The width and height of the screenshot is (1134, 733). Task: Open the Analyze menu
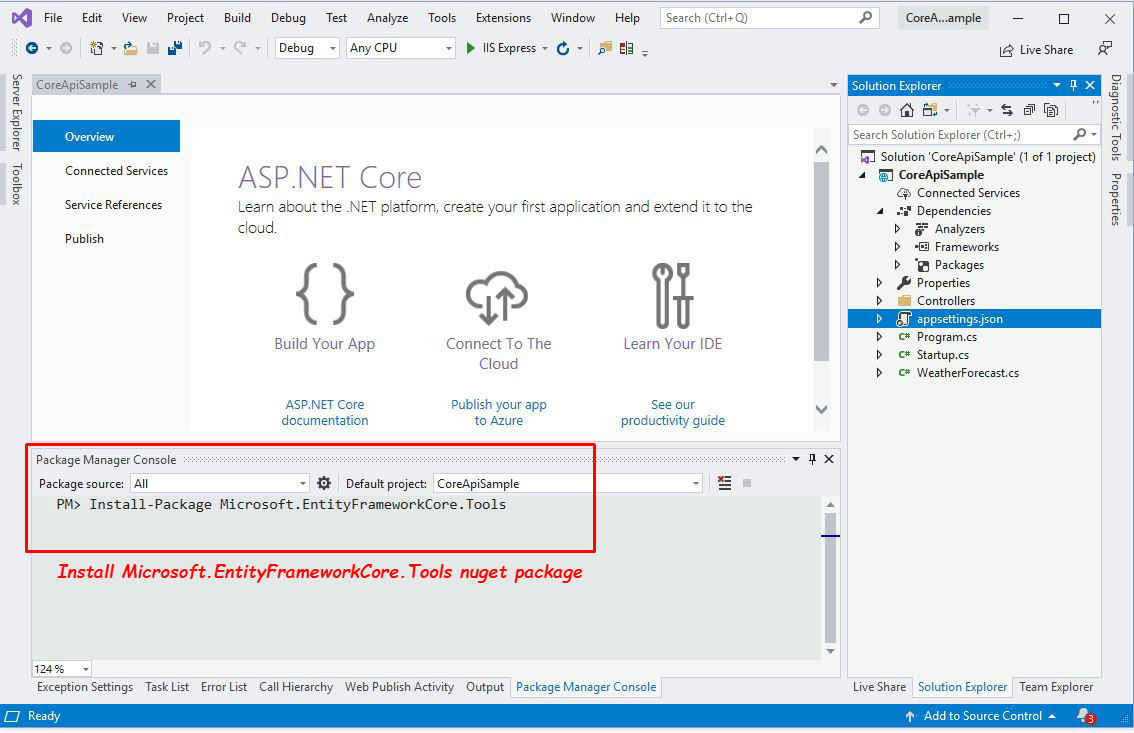(388, 17)
